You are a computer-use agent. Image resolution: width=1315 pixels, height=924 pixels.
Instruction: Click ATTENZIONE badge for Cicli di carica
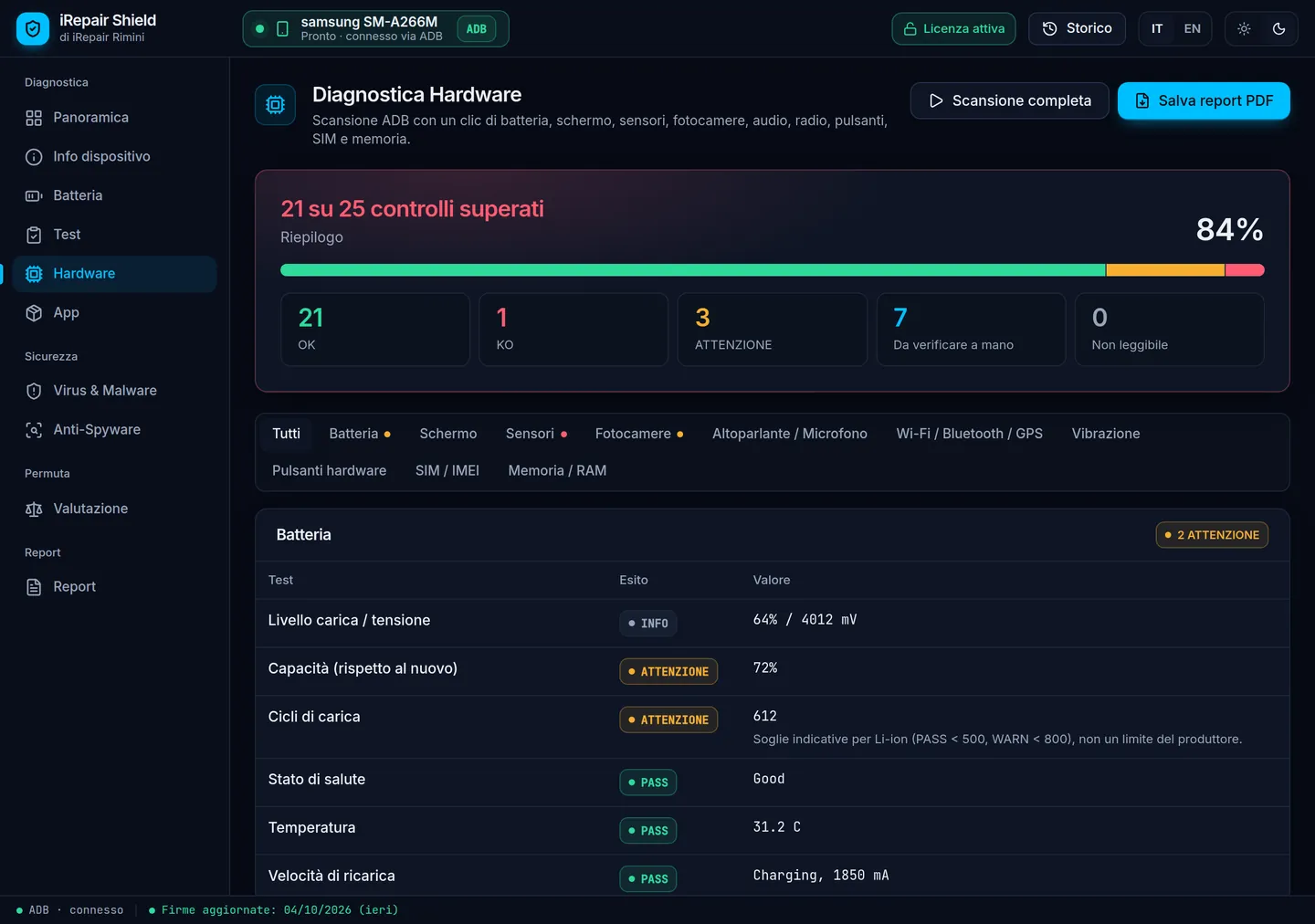coord(668,720)
